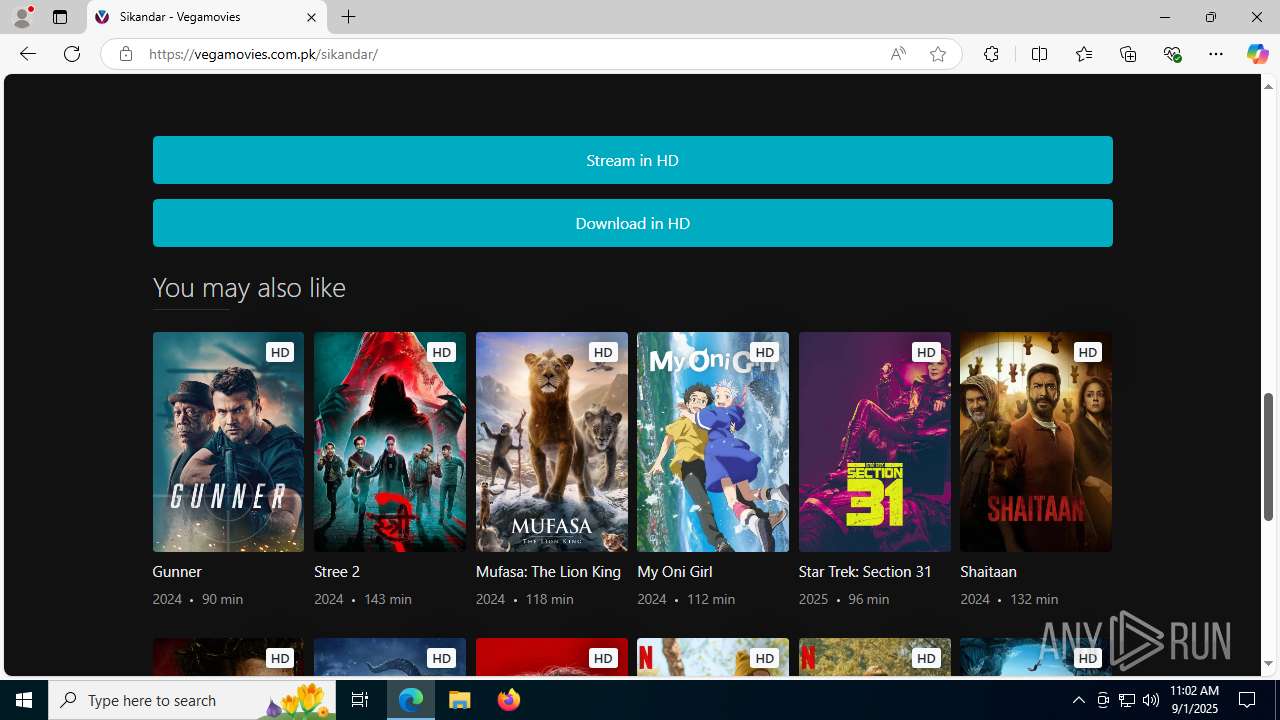Select the Sikandar - Vegamovies tab

(x=207, y=17)
